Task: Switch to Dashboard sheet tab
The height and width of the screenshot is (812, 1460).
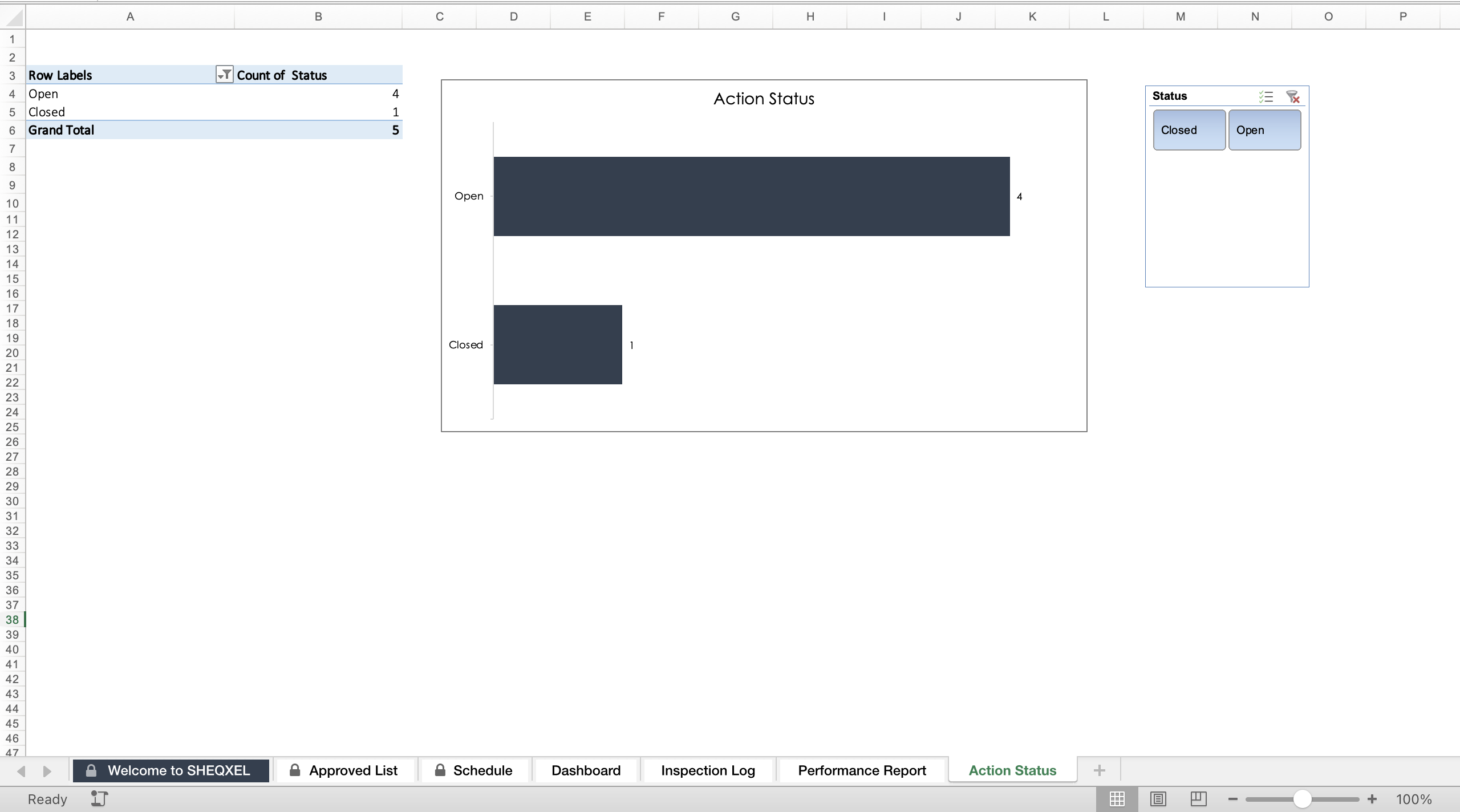Action: [586, 770]
